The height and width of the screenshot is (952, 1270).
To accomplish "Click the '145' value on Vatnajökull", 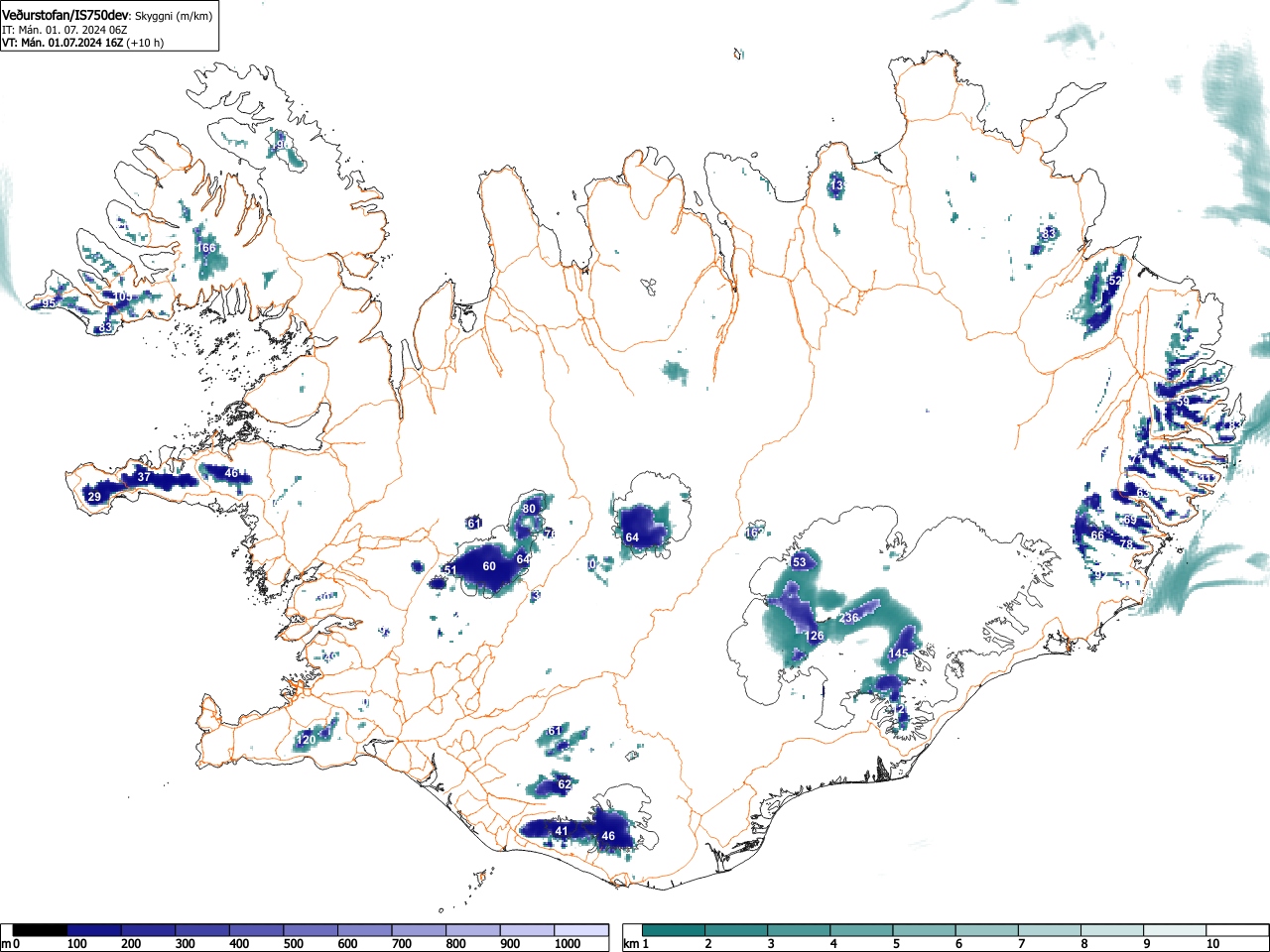I will [898, 654].
